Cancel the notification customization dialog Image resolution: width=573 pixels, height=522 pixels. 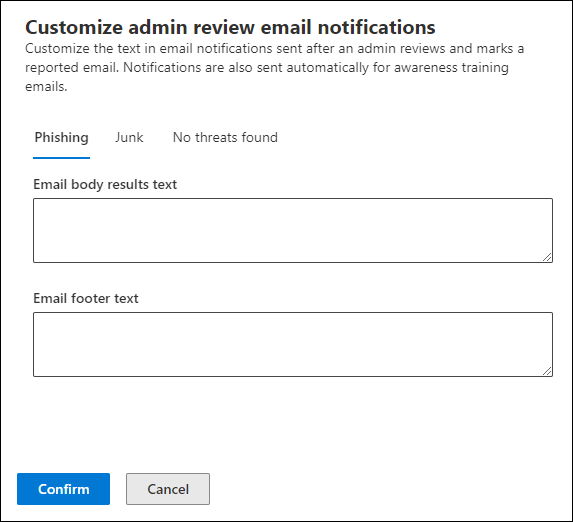(x=168, y=489)
